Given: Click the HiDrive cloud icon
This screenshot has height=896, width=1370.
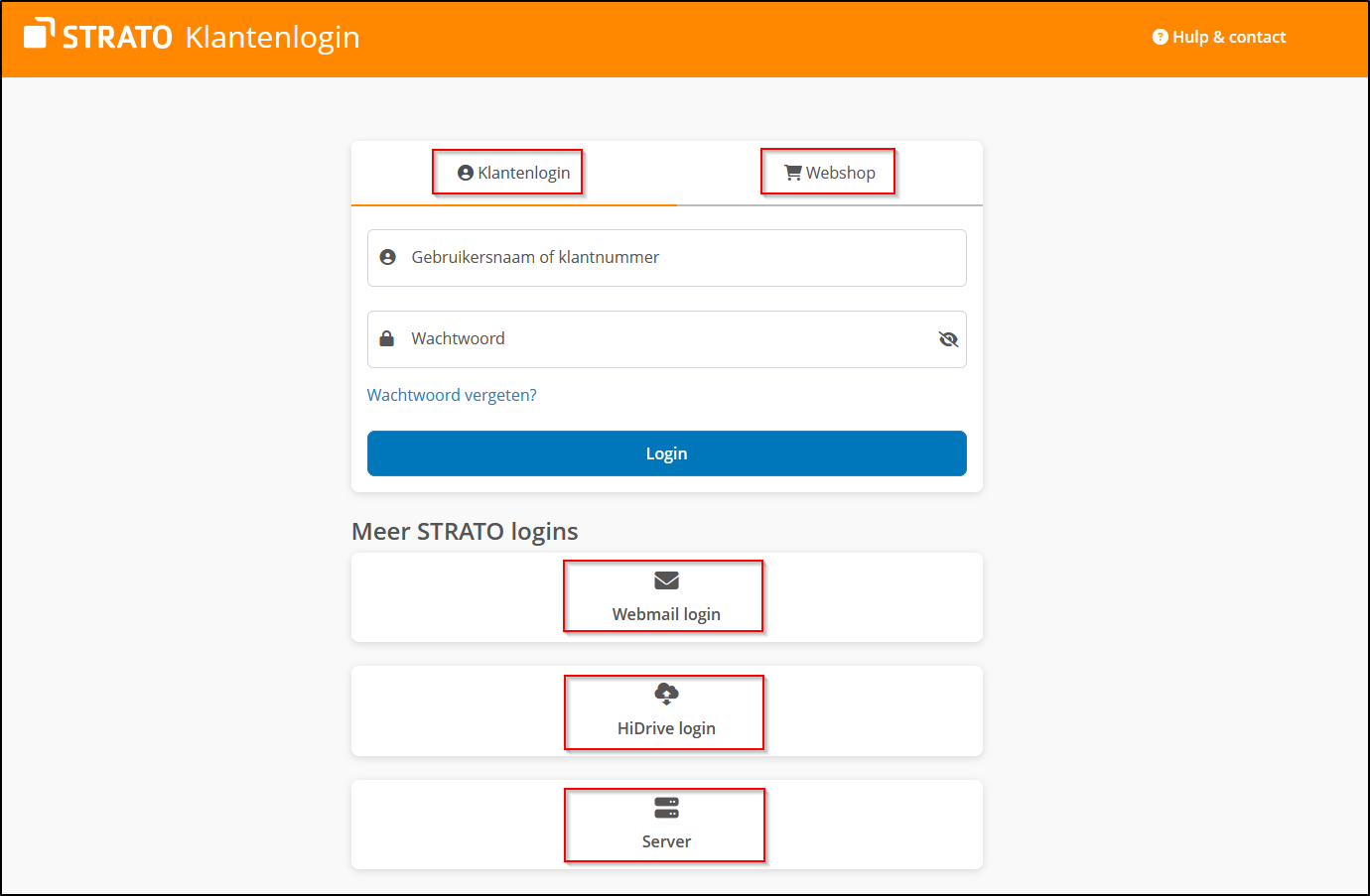Looking at the screenshot, I should [666, 693].
